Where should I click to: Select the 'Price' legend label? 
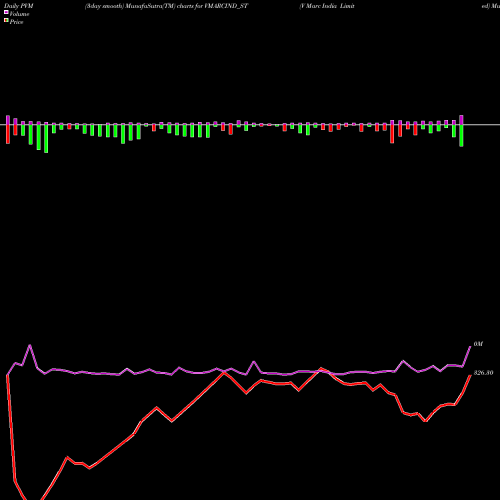coord(16,22)
